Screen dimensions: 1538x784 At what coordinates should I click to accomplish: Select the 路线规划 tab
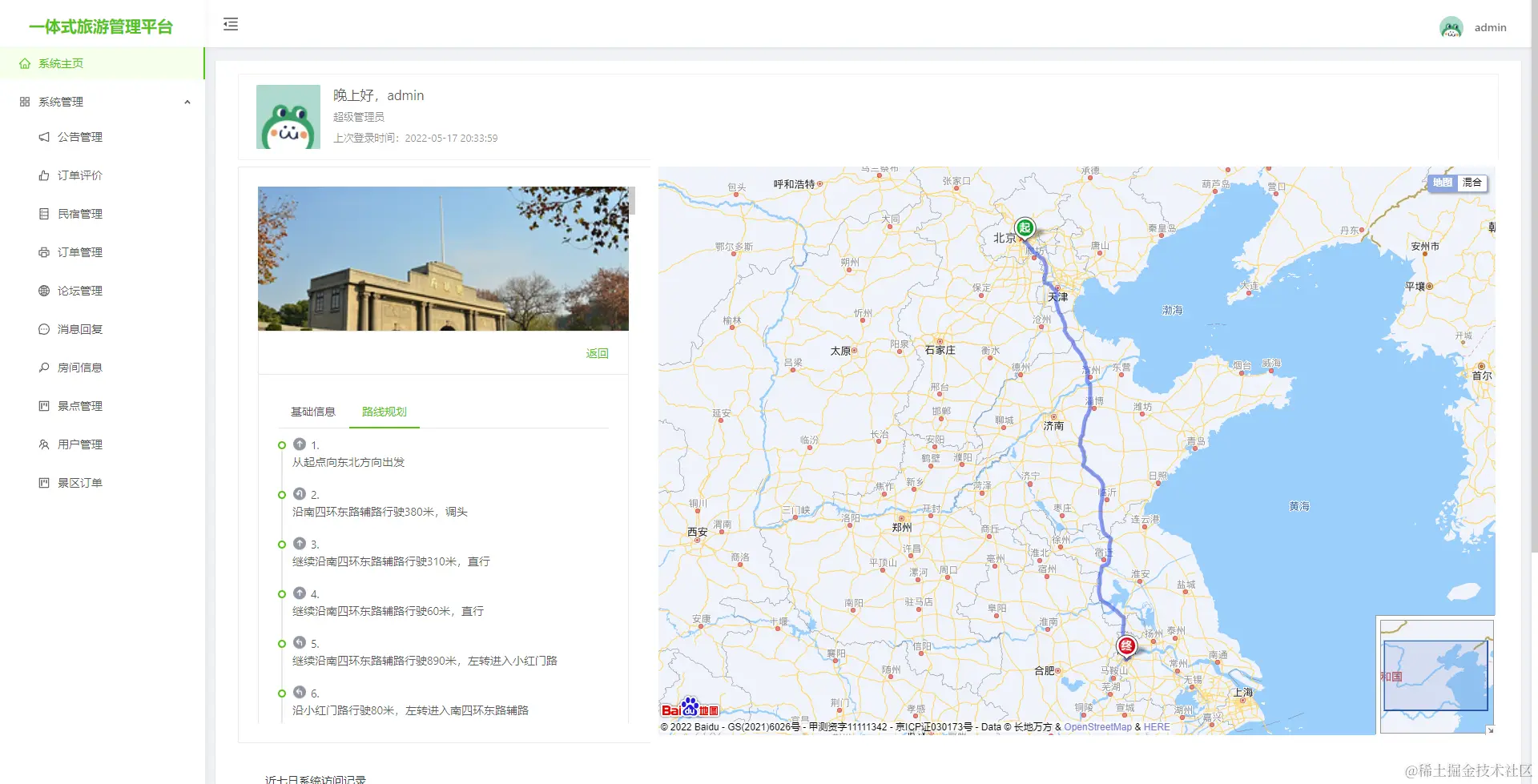click(384, 412)
